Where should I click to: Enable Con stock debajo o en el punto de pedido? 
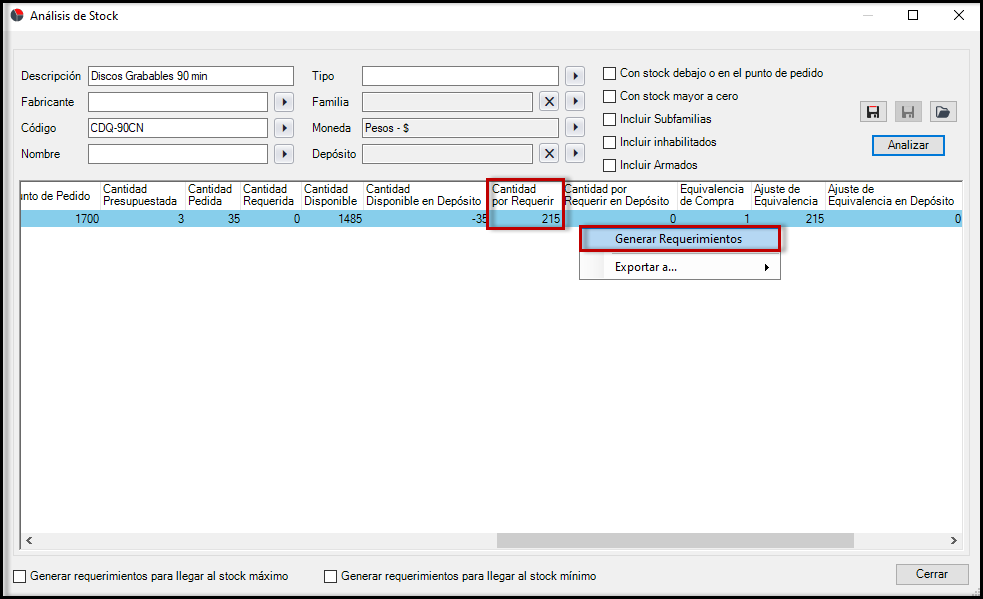tap(609, 73)
